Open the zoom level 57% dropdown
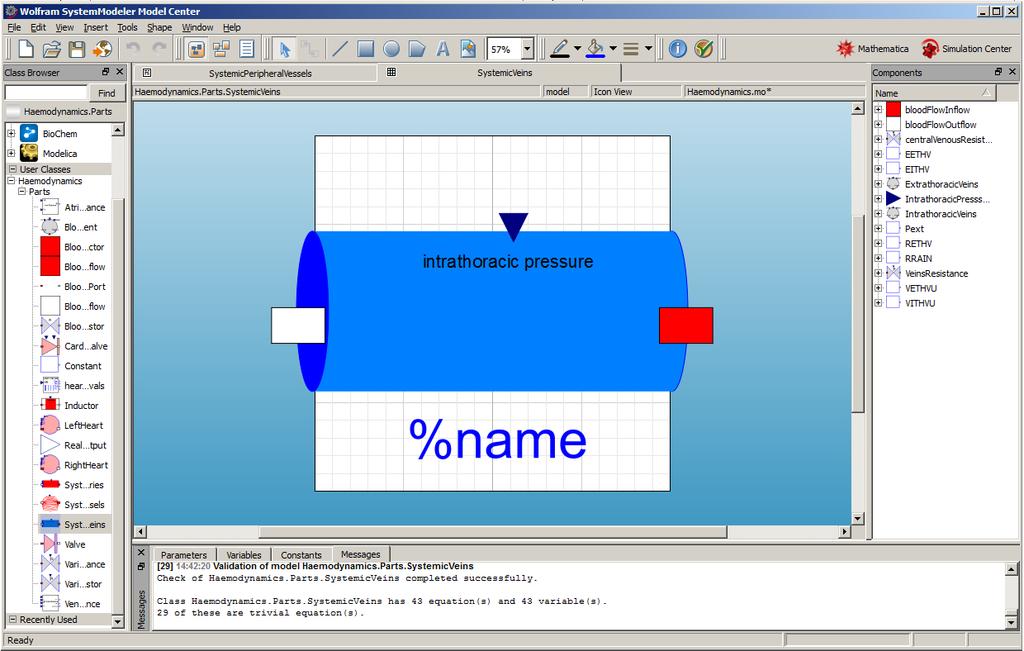 pos(527,49)
